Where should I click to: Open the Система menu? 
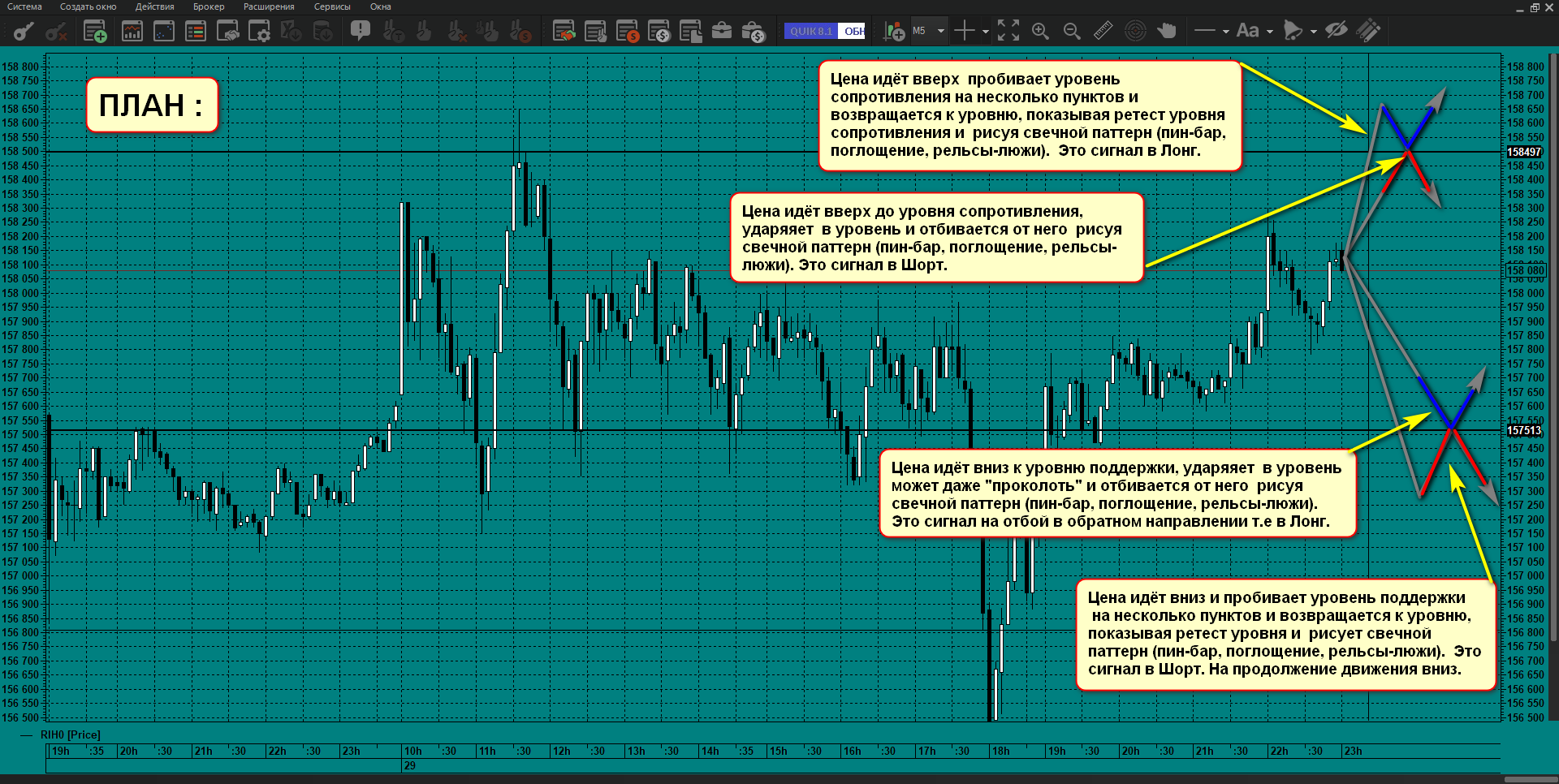(x=24, y=6)
